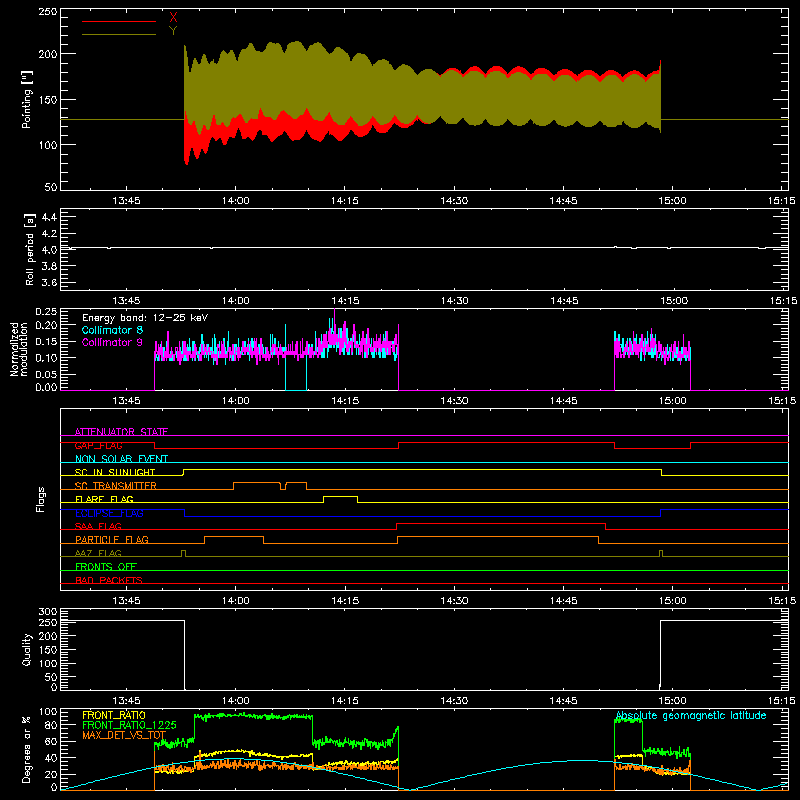The image size is (800, 800).
Task: Click the '0.25' tick on modulation axis
Action: tap(46, 312)
